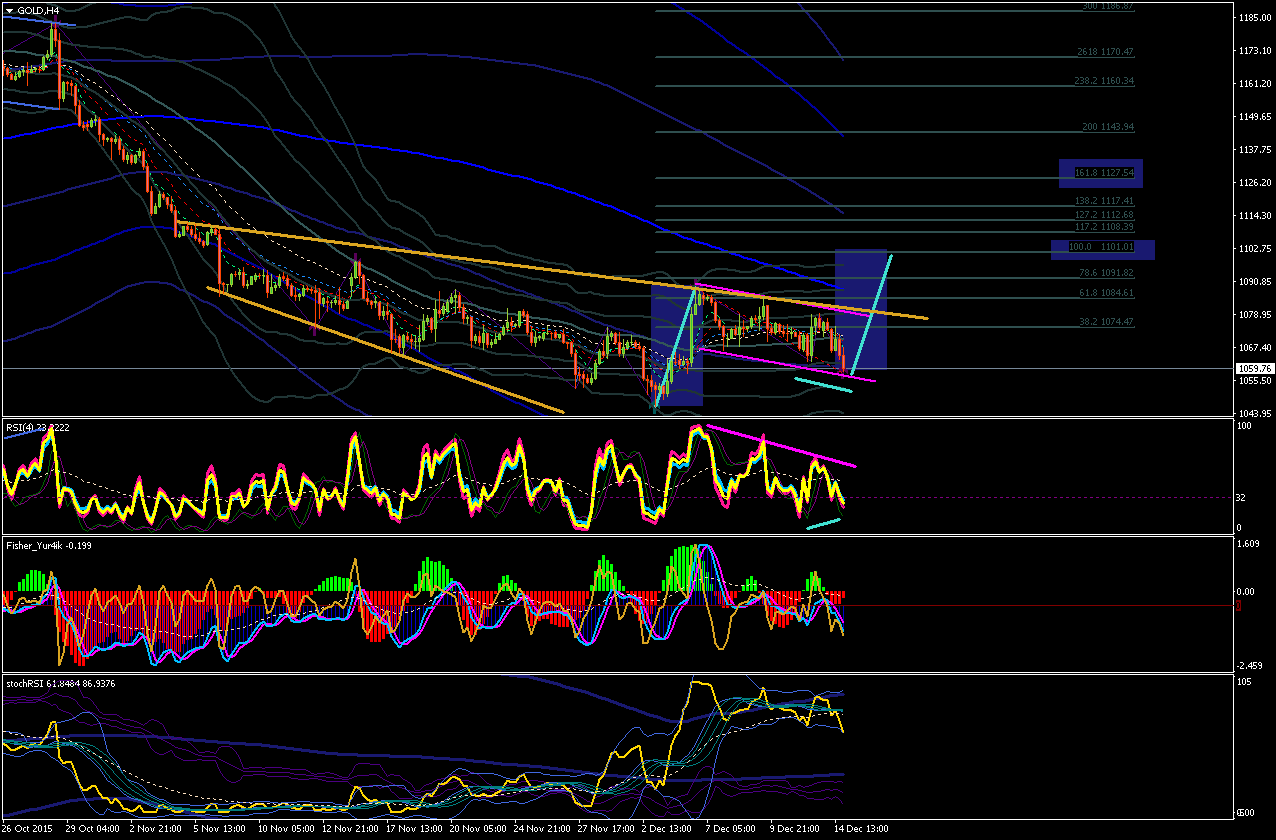Click the 238.2 1160.34 Fibonacci label
1276x840 pixels.
click(x=1103, y=81)
